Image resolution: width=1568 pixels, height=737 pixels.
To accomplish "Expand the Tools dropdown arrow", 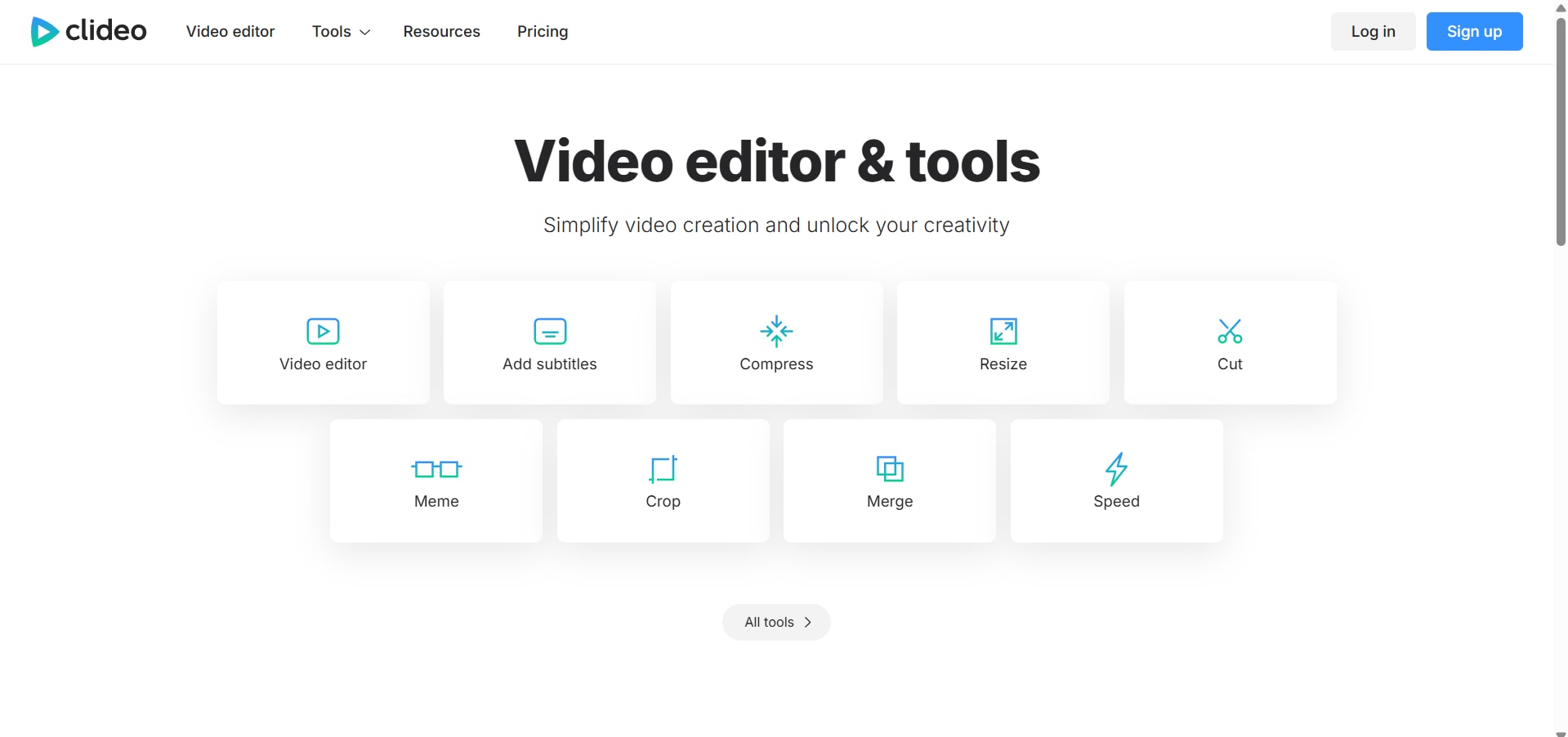I will pyautogui.click(x=365, y=32).
